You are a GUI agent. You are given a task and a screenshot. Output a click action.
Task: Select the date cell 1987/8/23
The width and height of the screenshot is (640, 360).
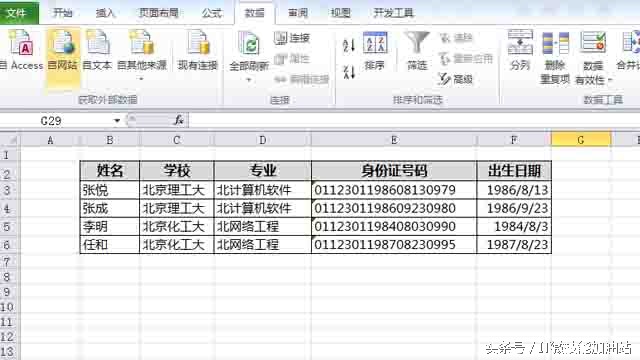tap(514, 244)
